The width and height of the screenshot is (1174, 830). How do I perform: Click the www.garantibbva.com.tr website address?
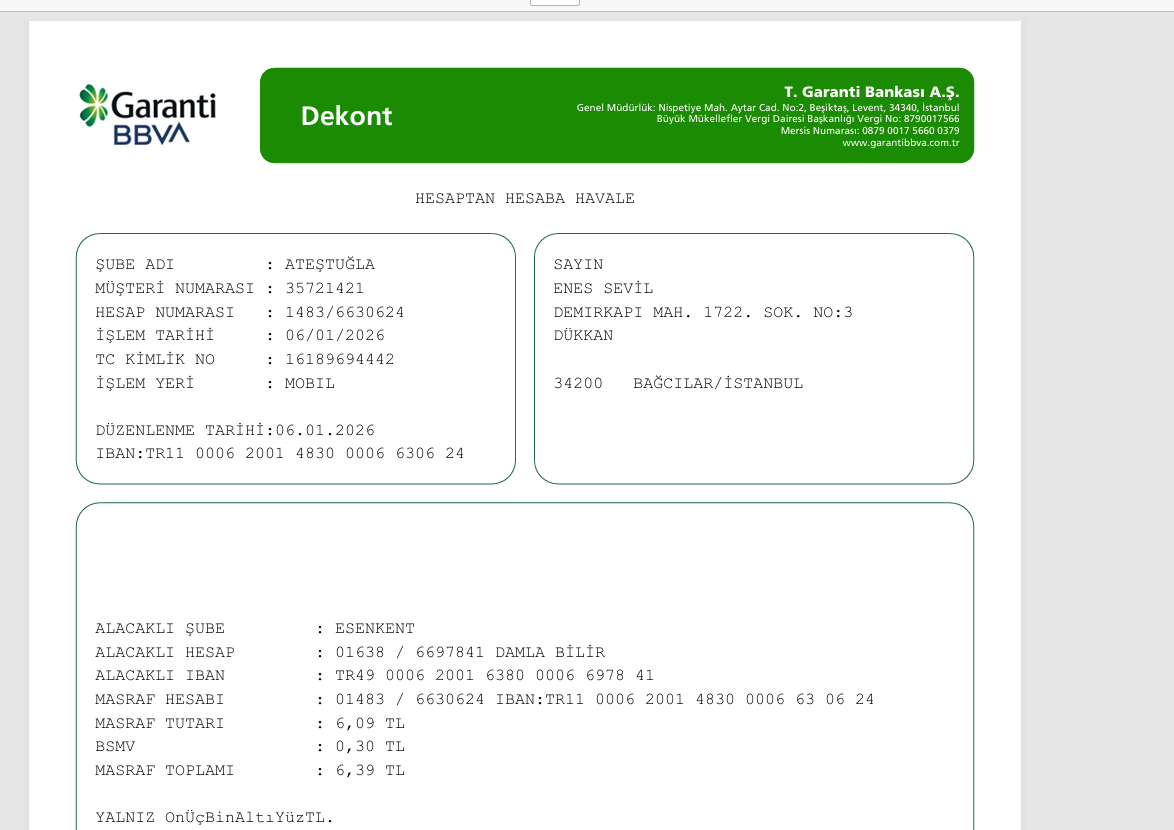pyautogui.click(x=901, y=143)
